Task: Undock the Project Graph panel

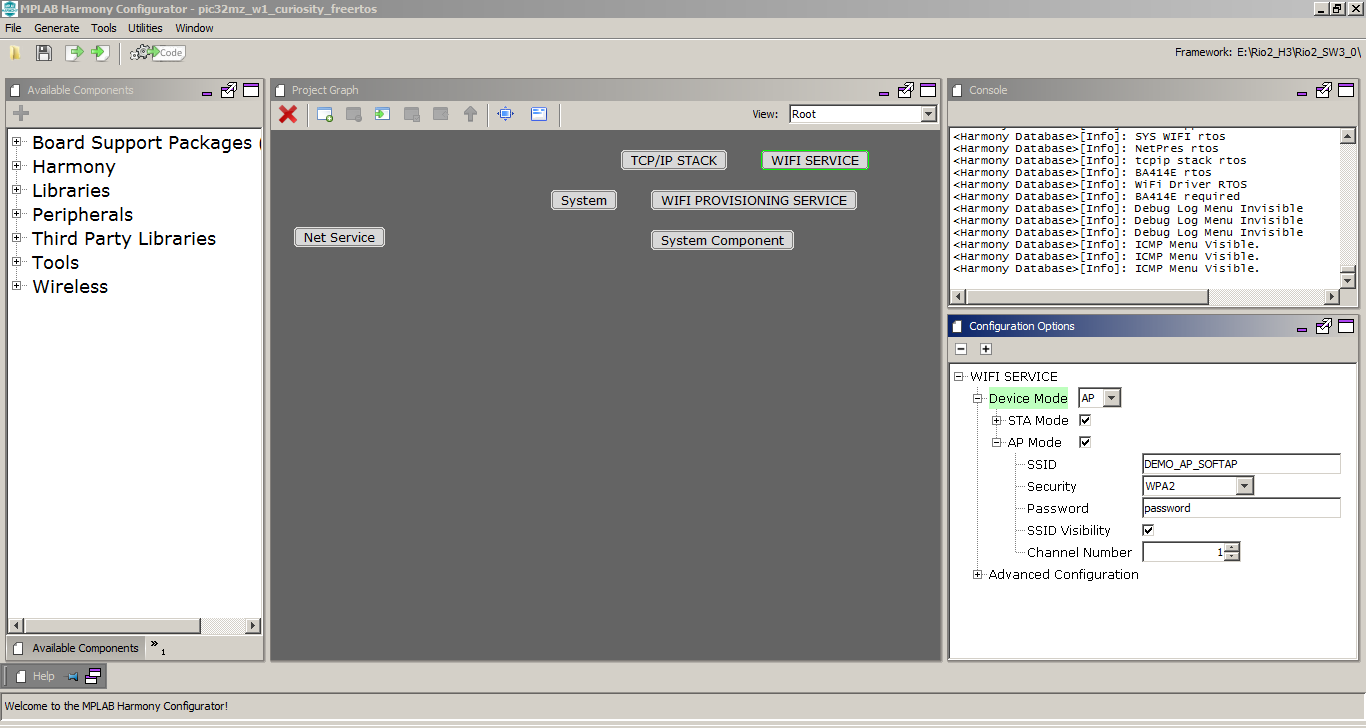Action: (x=906, y=90)
